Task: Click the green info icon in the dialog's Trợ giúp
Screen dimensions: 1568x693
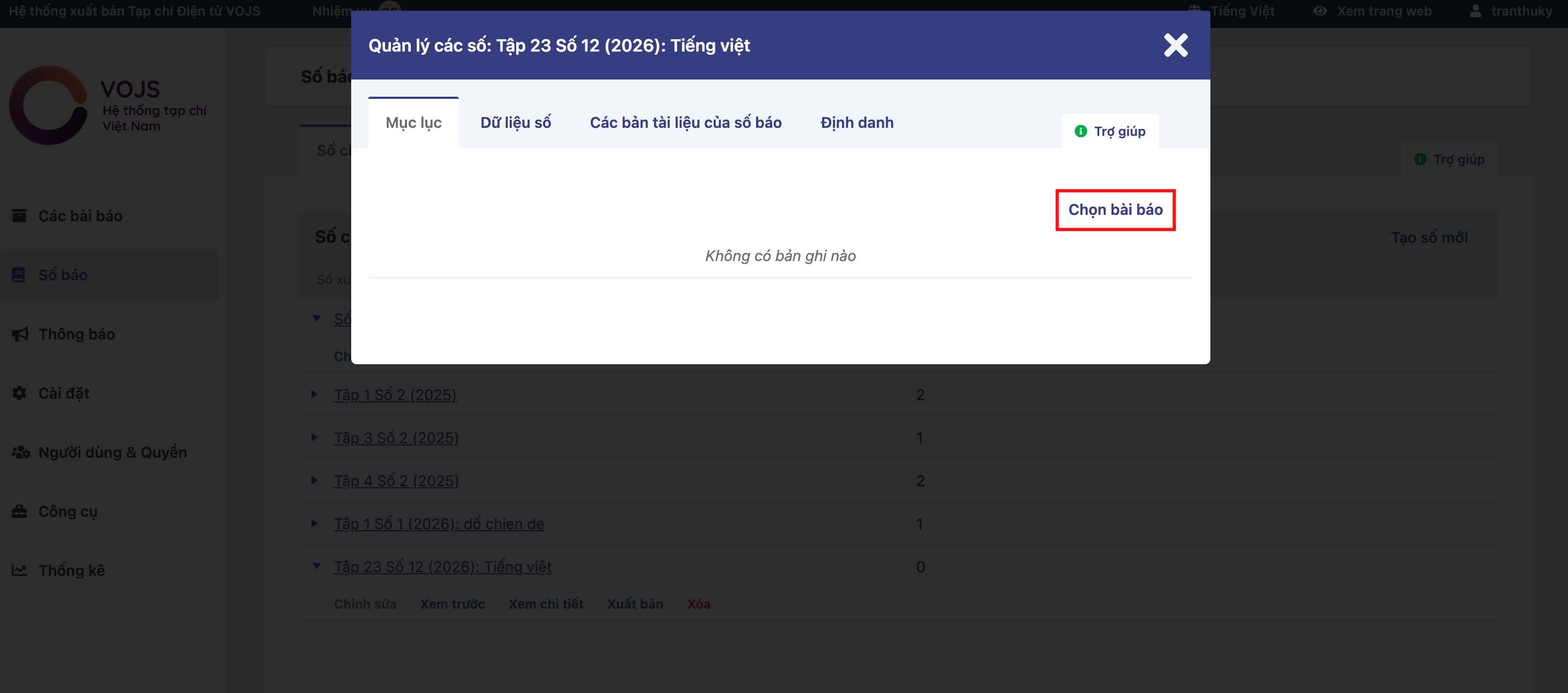Action: [x=1080, y=131]
